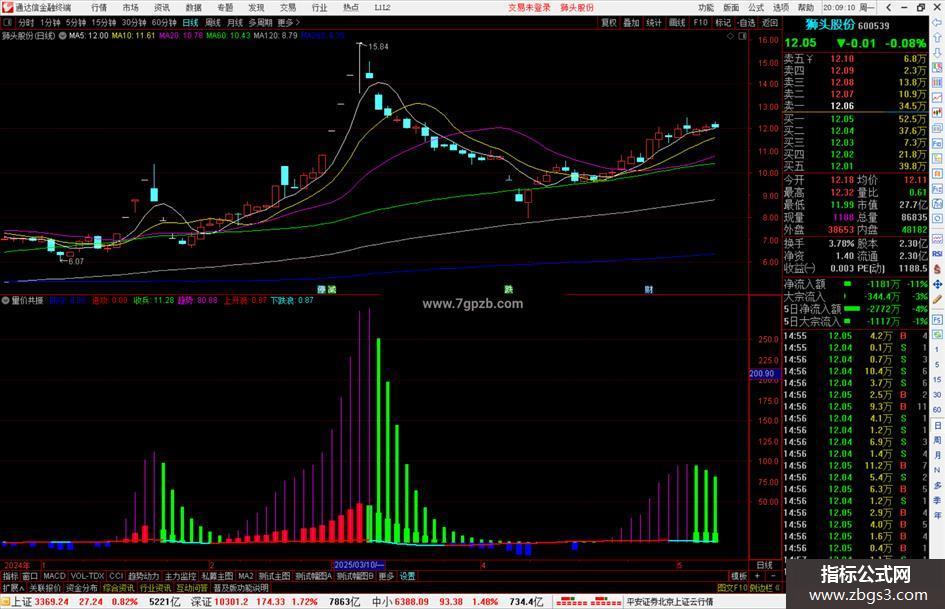Expand 更多 indicators in bottom bar
The image size is (945, 609).
[x=386, y=576]
